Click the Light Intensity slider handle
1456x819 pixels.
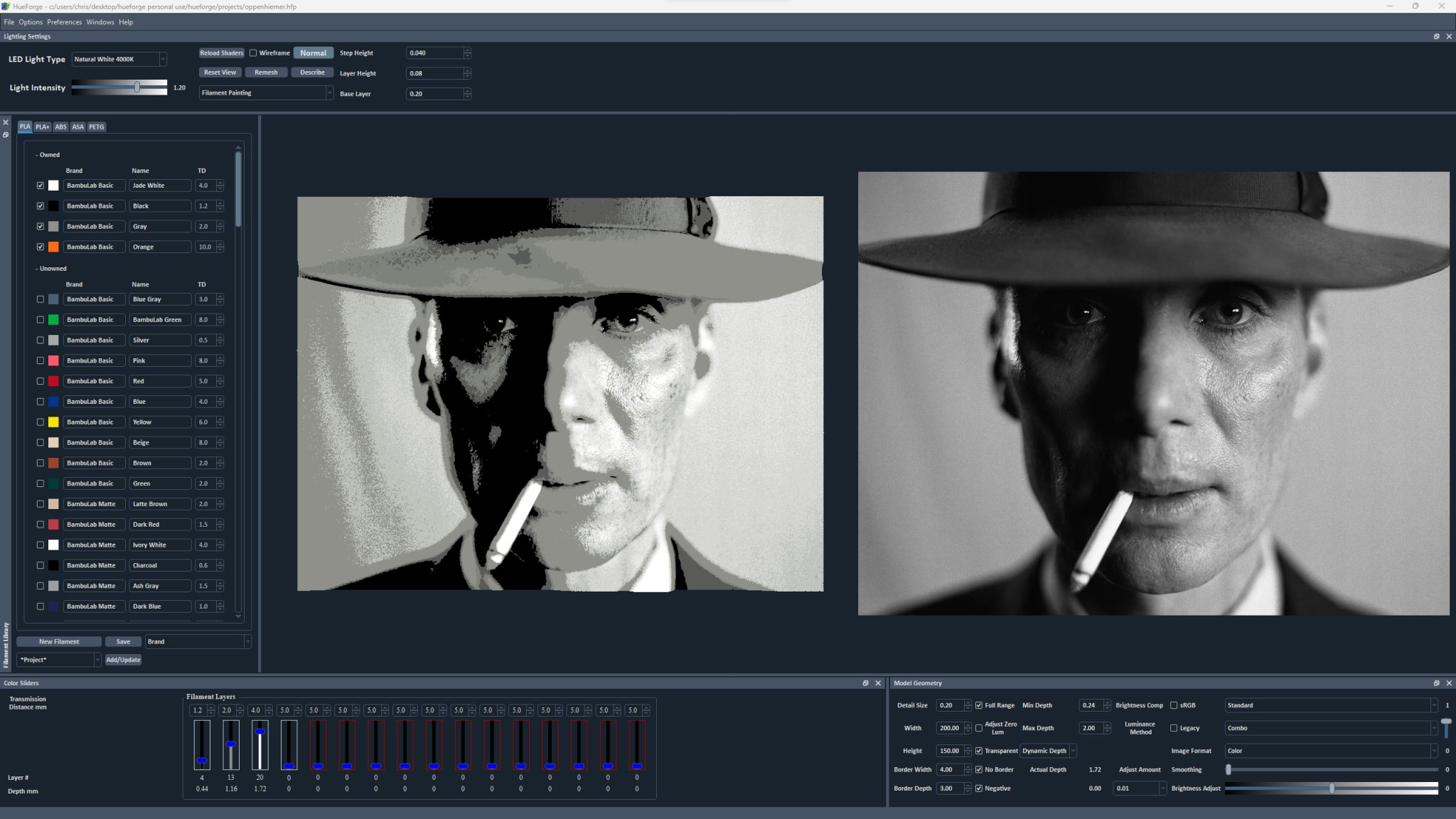point(137,87)
